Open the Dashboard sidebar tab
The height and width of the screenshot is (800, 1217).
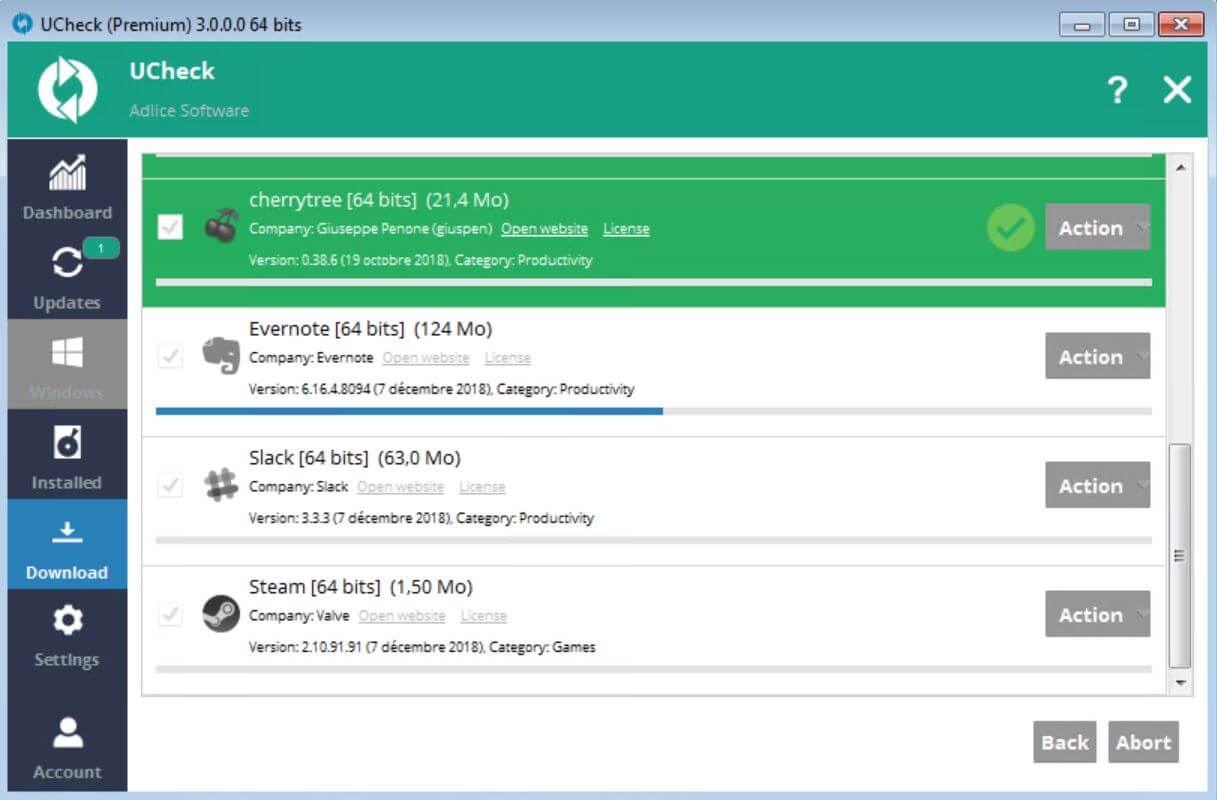click(67, 186)
